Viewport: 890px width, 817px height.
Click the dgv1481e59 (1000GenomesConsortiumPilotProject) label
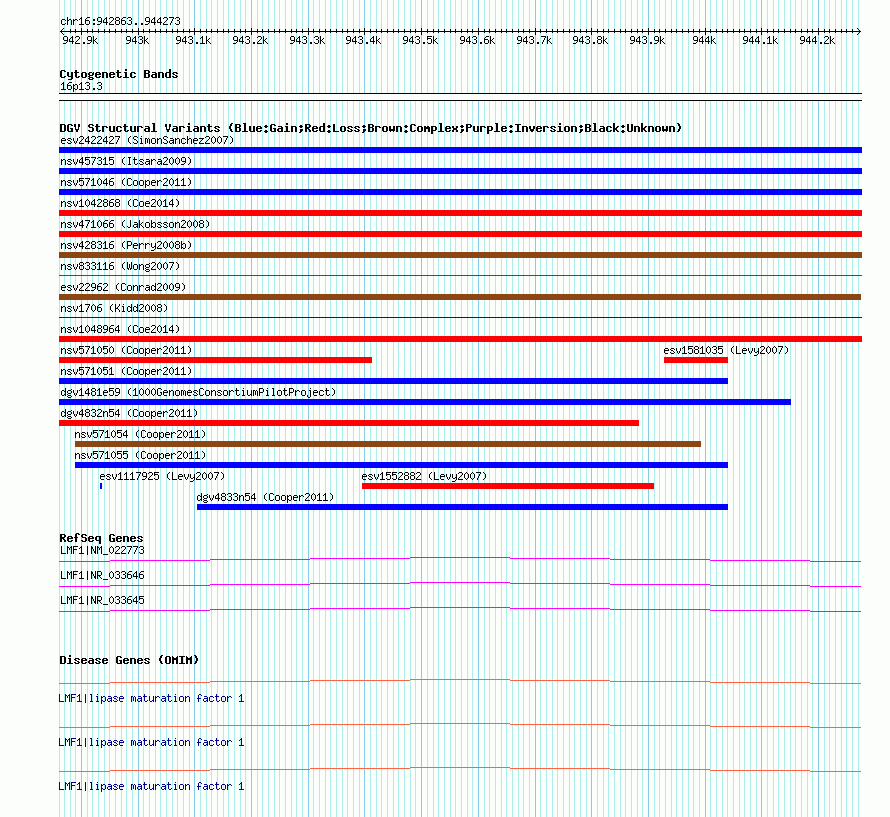pyautogui.click(x=198, y=392)
